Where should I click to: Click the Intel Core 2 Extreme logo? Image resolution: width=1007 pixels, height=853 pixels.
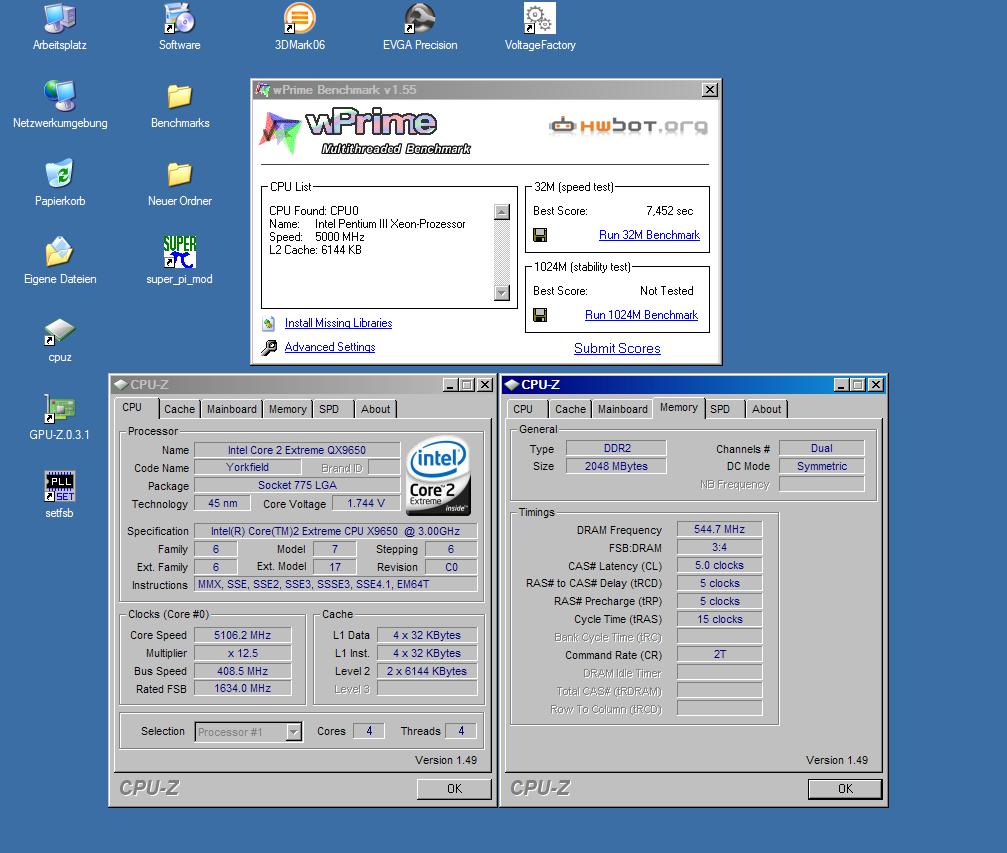coord(439,476)
